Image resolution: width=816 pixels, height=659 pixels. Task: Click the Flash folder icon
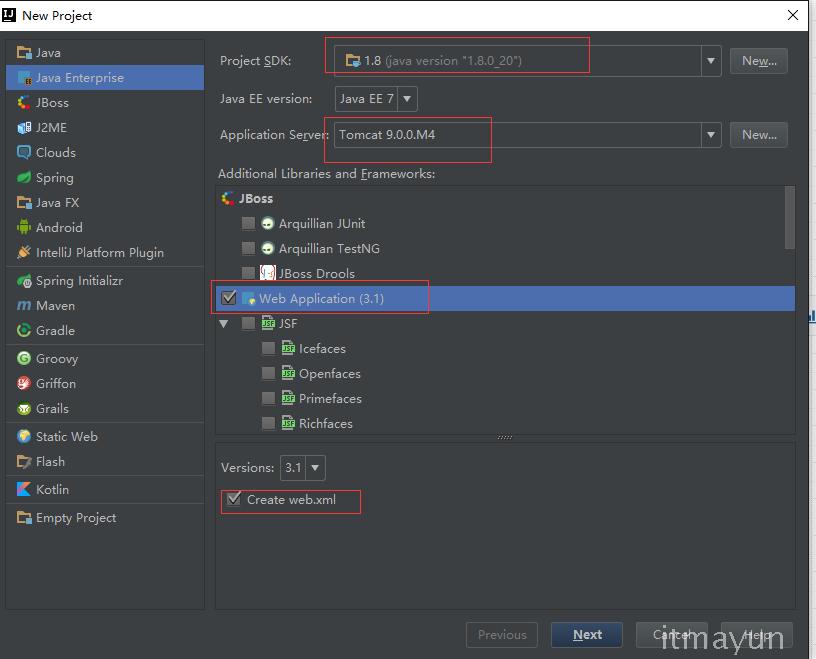pos(24,462)
